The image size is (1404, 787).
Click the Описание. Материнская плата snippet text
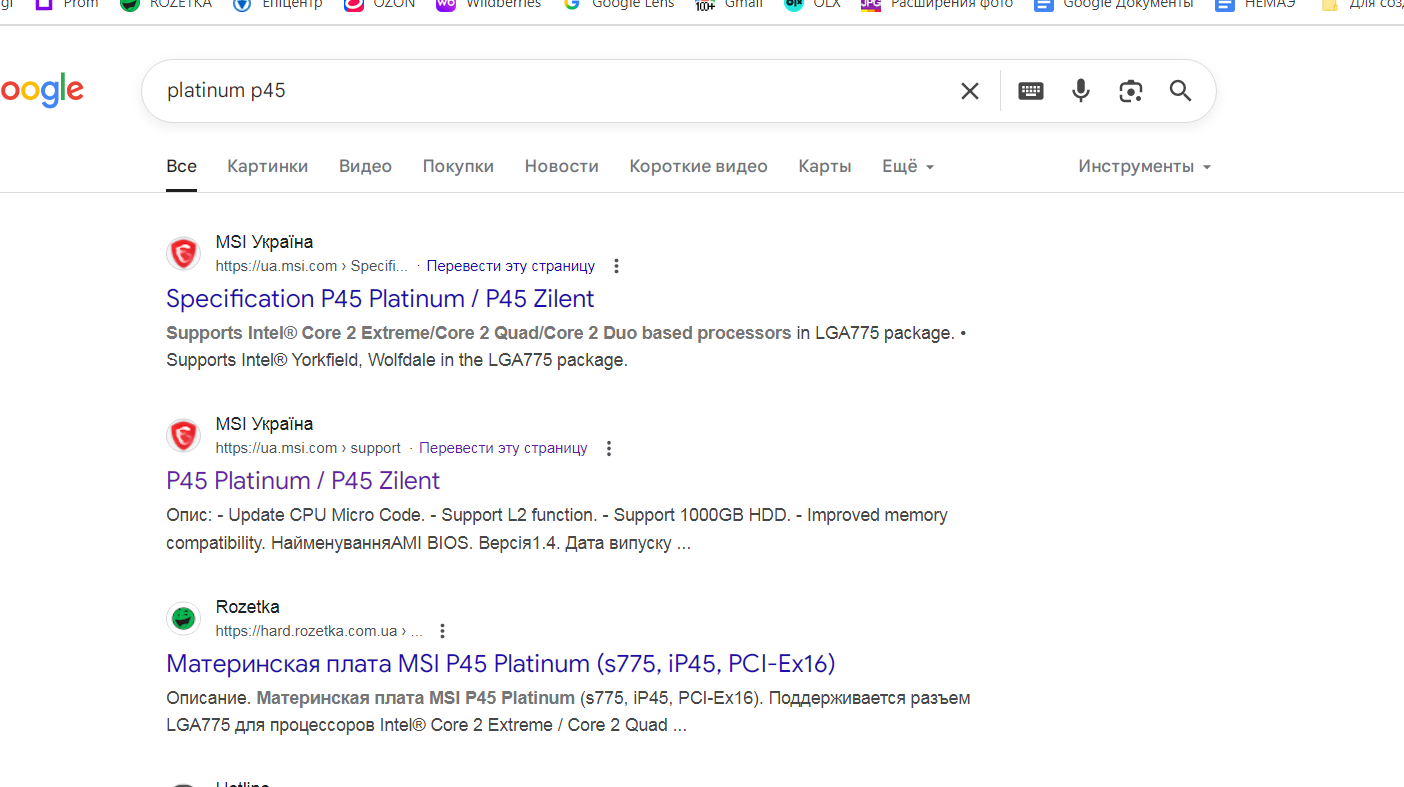point(568,711)
